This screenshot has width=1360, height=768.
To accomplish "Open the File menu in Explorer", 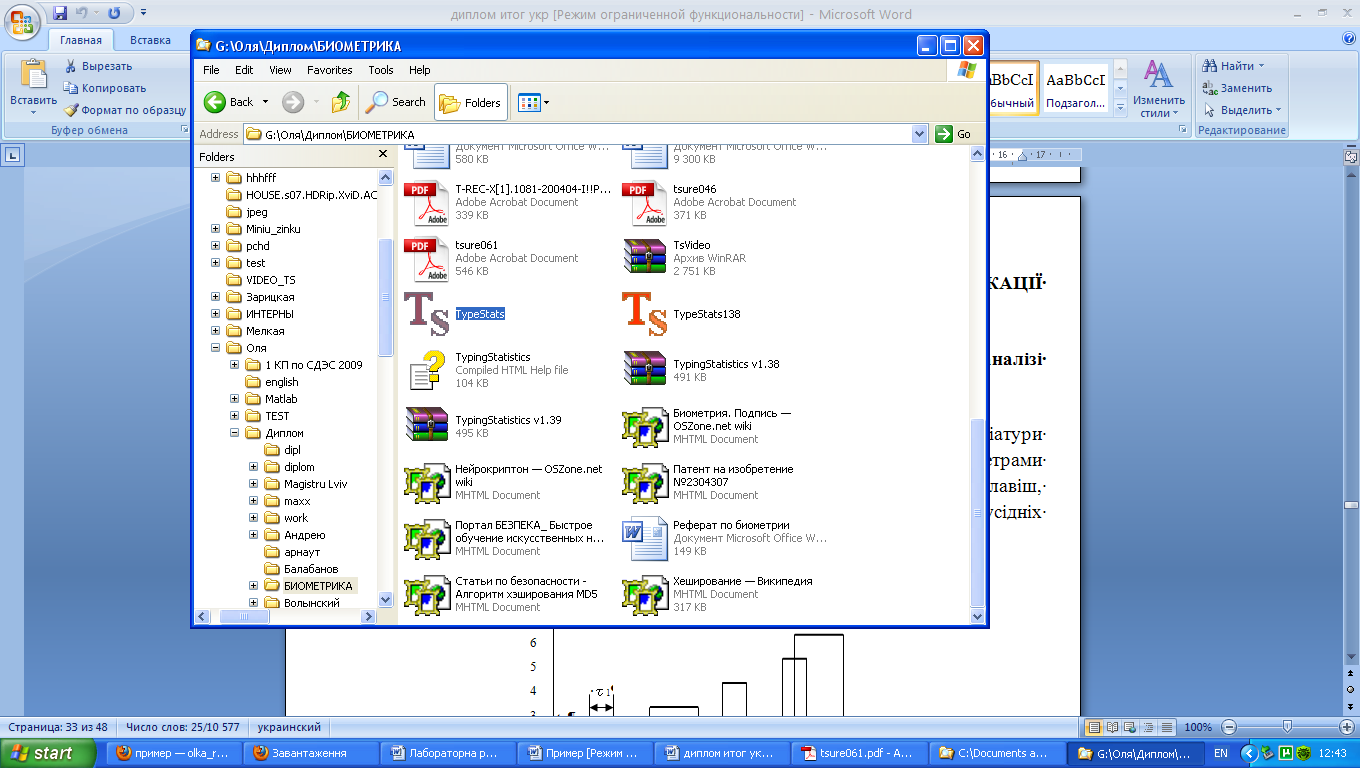I will click(x=211, y=70).
